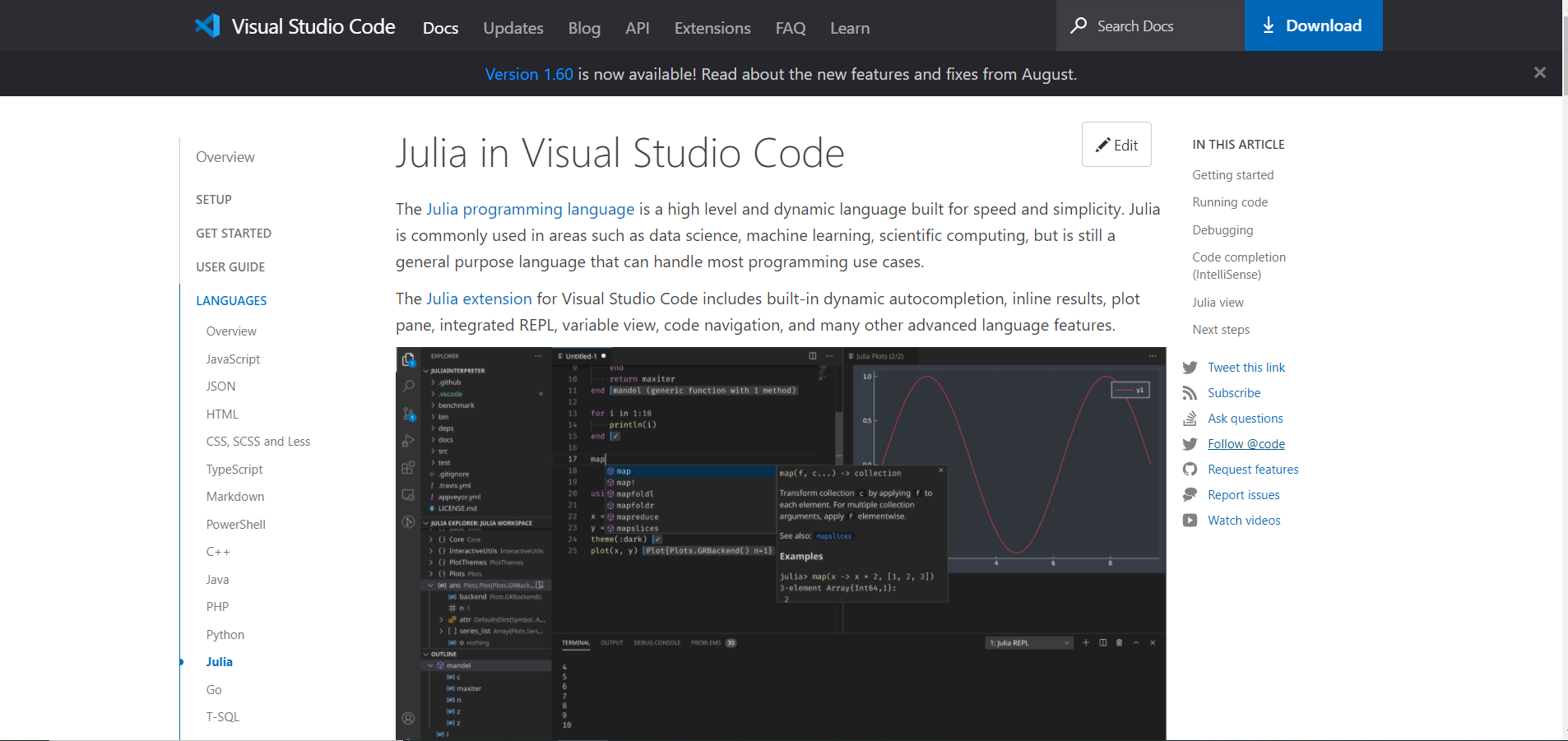This screenshot has width=1568, height=741.
Task: Jump to Code completion (IntelliSense) section
Action: point(1239,266)
